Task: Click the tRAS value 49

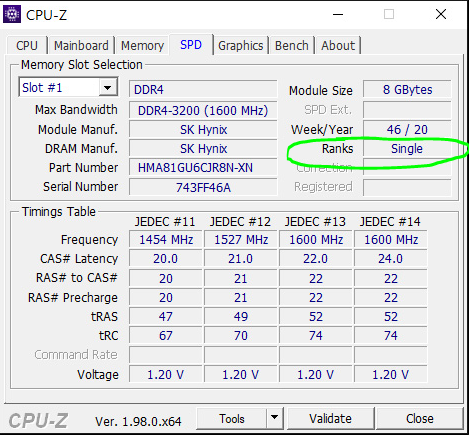Action: coord(241,316)
